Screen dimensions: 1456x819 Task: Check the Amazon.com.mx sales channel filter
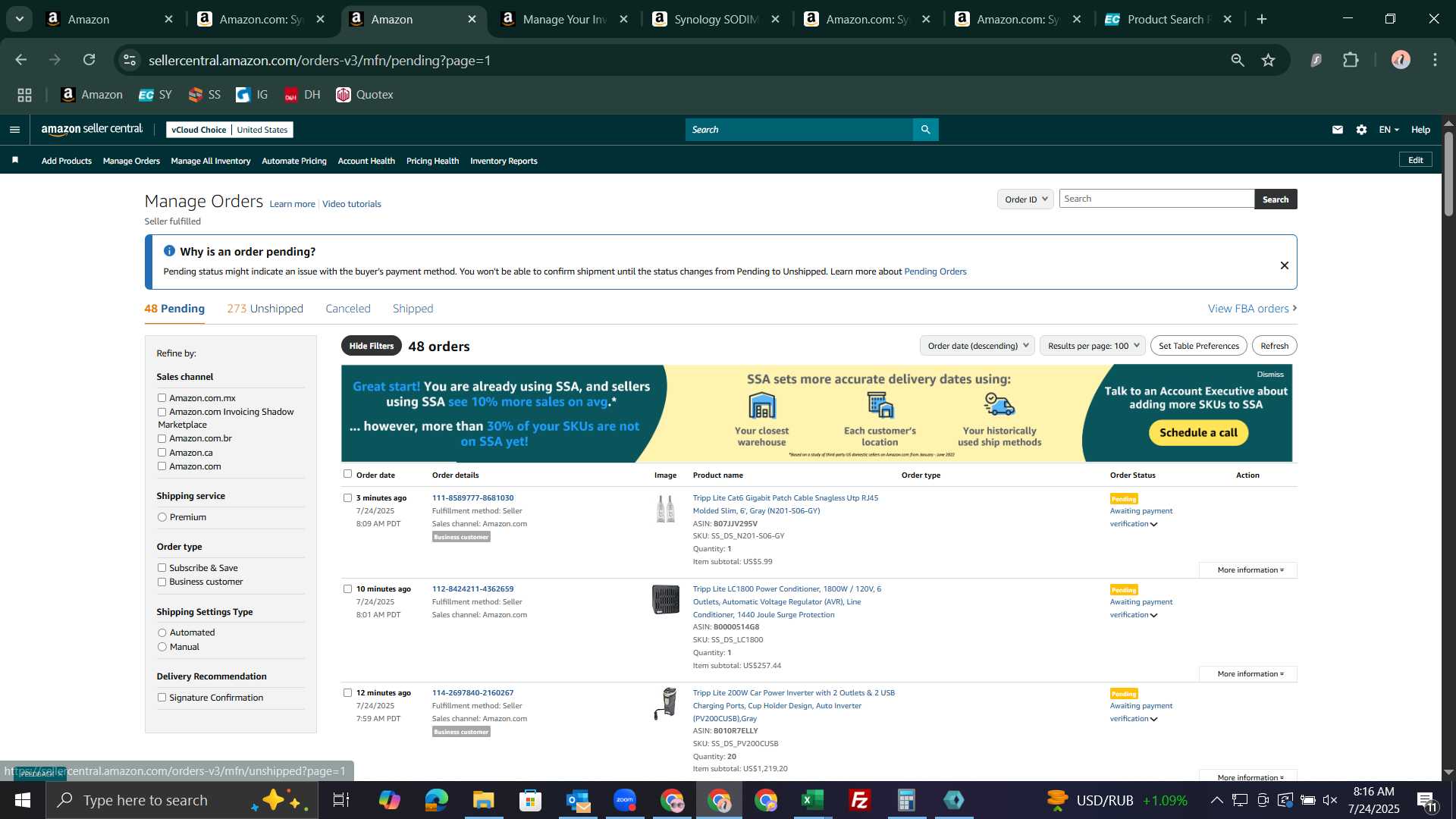pyautogui.click(x=162, y=397)
